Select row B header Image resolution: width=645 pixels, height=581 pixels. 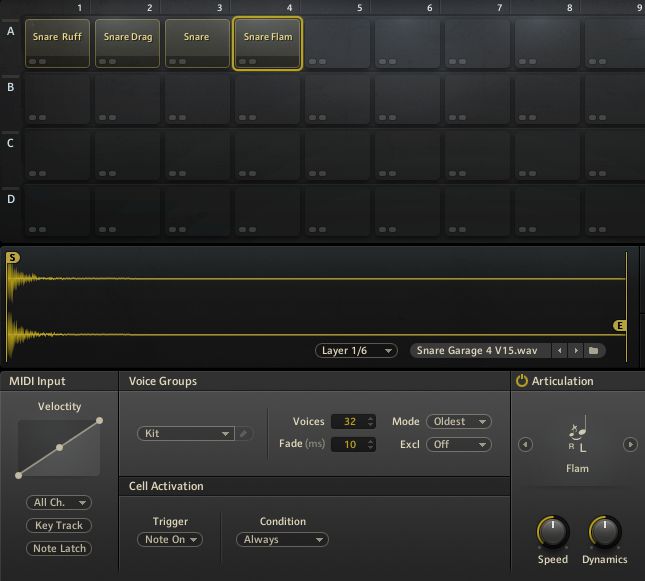(11, 87)
